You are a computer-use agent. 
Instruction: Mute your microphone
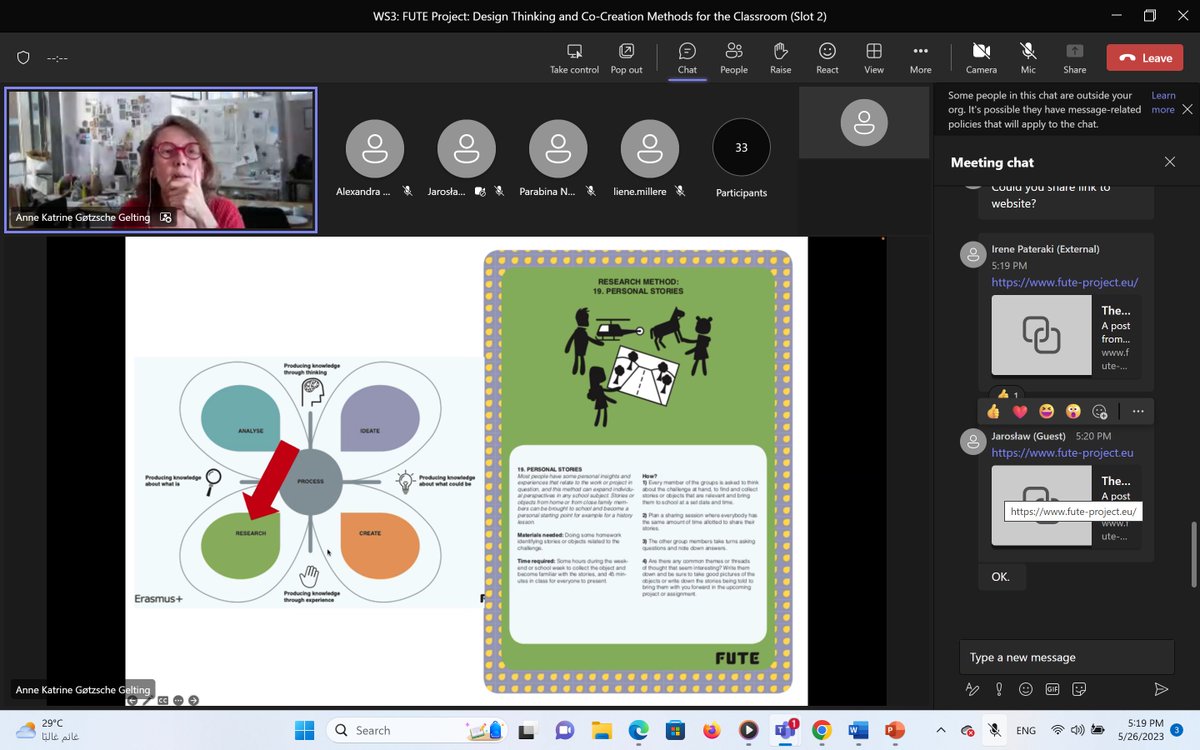(1027, 57)
